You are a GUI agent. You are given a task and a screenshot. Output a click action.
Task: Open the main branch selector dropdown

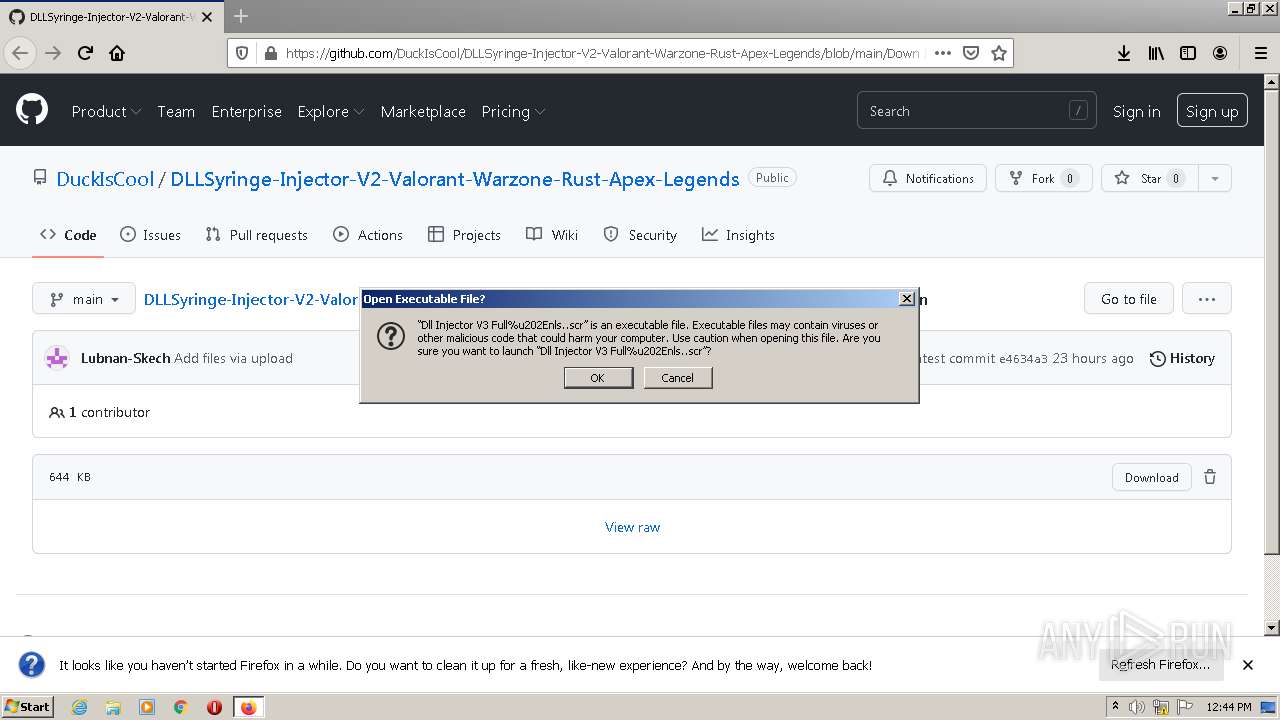[84, 299]
